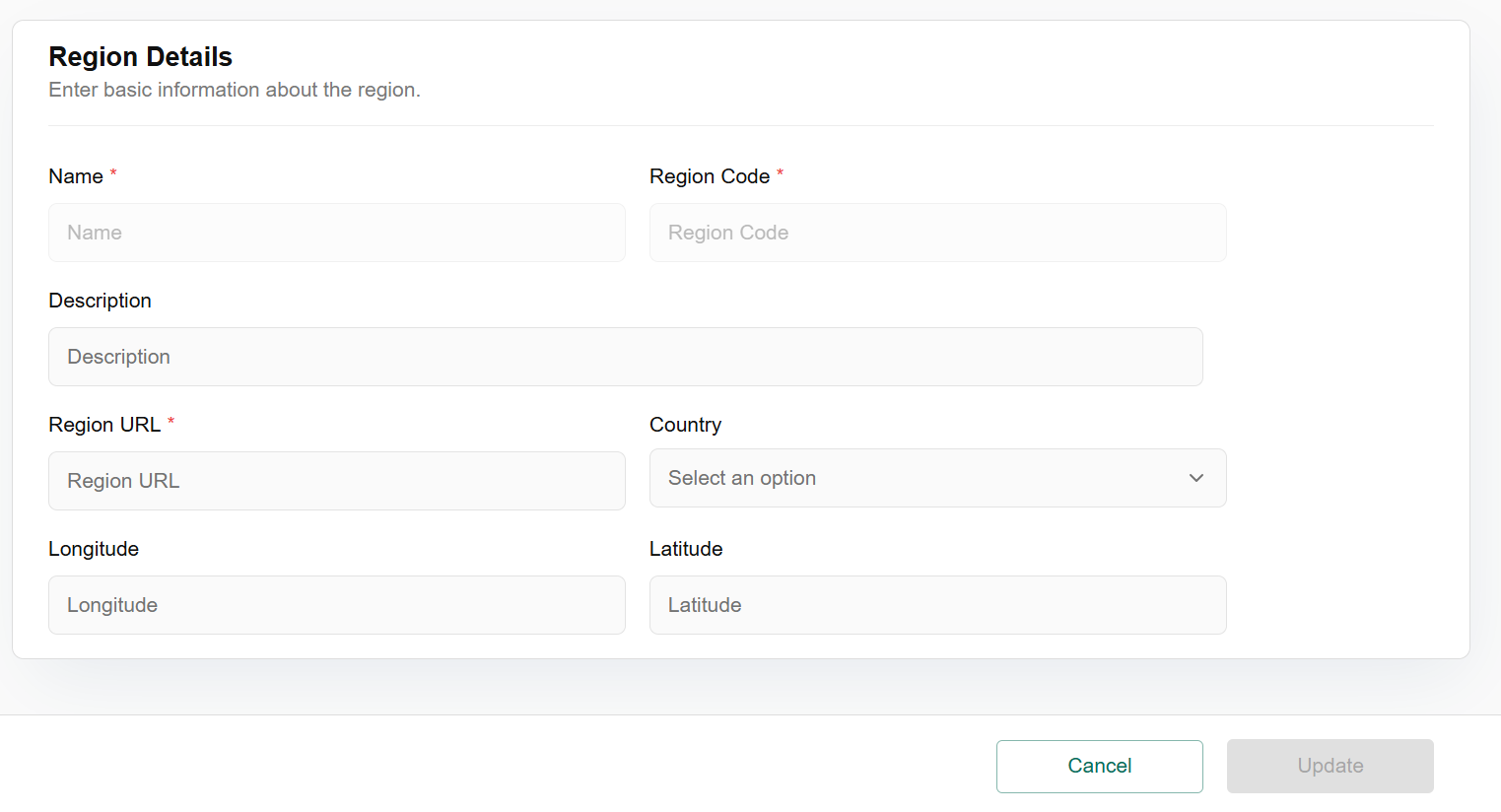This screenshot has height=812, width=1501.
Task: Click the Longitude text field
Action: tap(336, 605)
